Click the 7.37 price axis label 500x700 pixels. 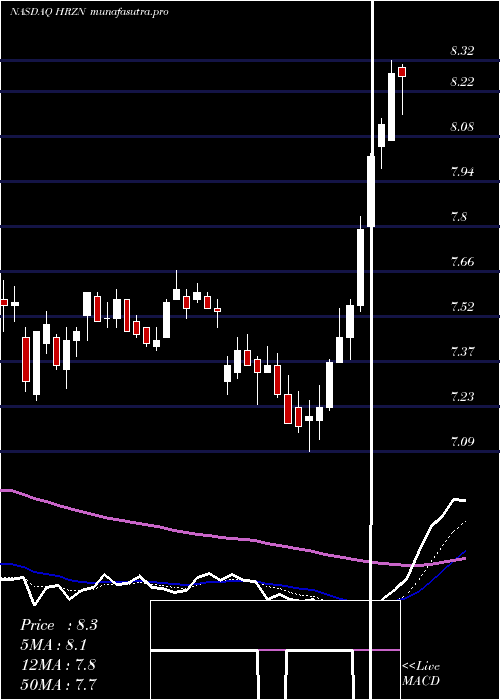(462, 351)
